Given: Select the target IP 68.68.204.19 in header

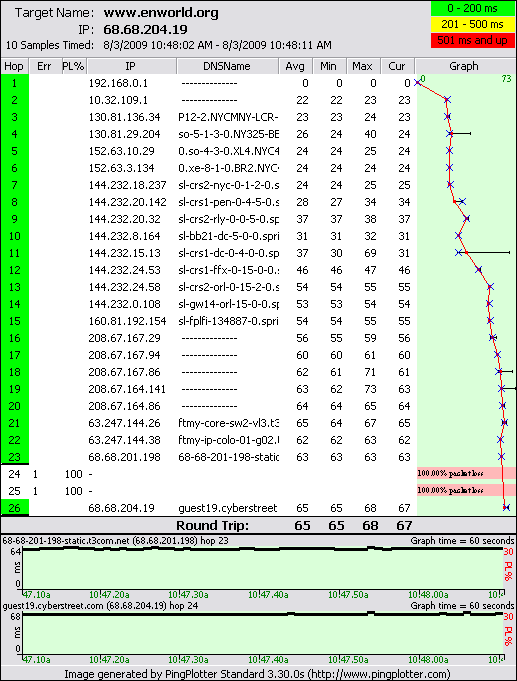Looking at the screenshot, I should (145, 30).
